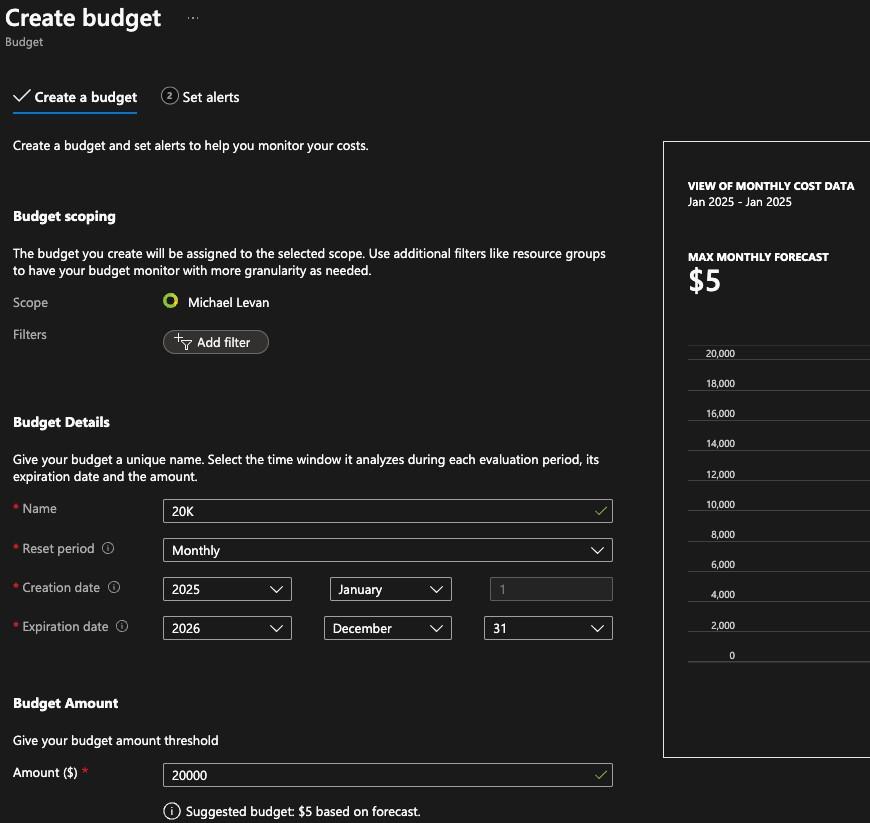This screenshot has height=823, width=870.
Task: Click the Amount input containing 20000
Action: [388, 775]
